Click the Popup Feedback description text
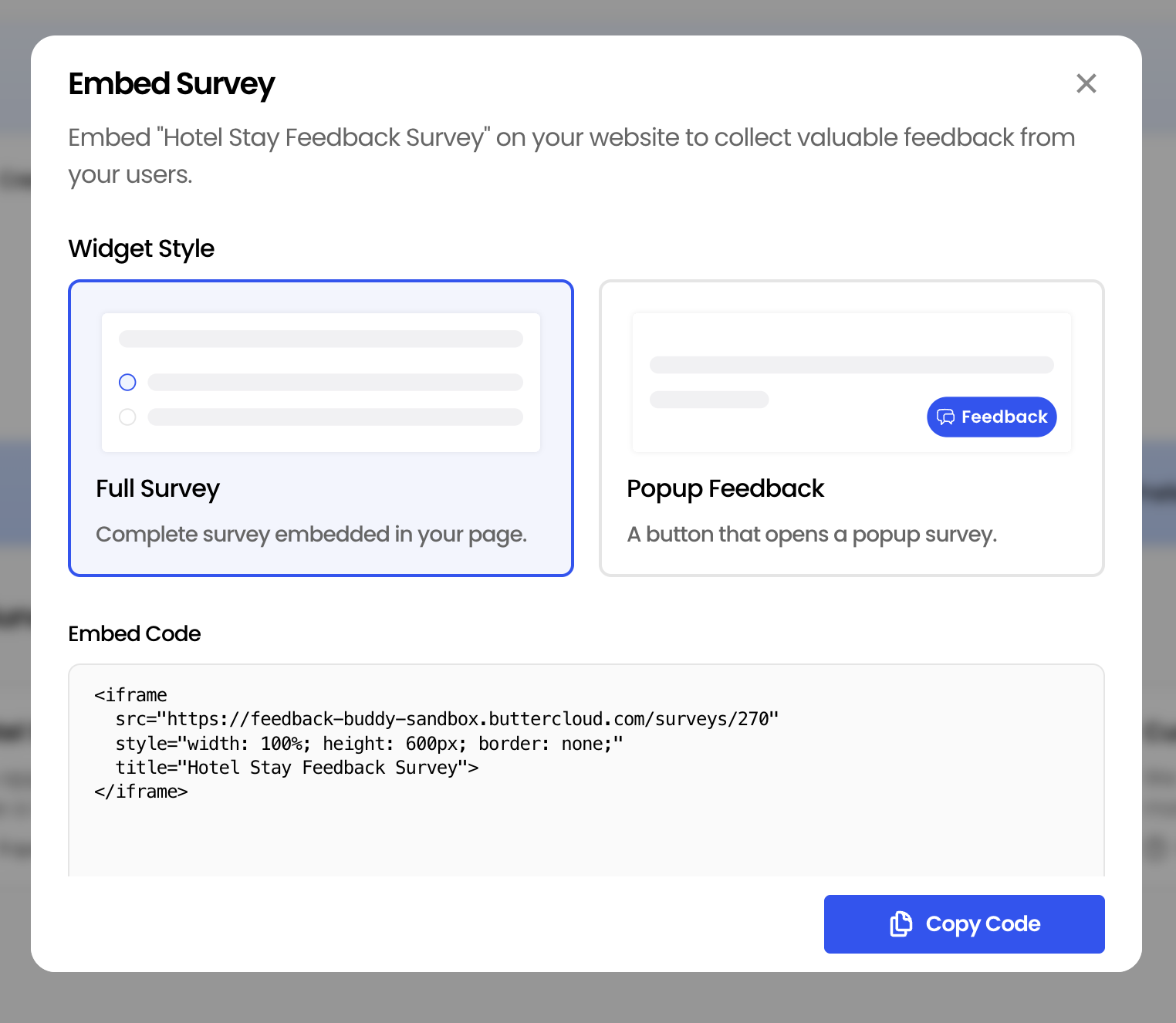This screenshot has height=1023, width=1176. (x=812, y=534)
